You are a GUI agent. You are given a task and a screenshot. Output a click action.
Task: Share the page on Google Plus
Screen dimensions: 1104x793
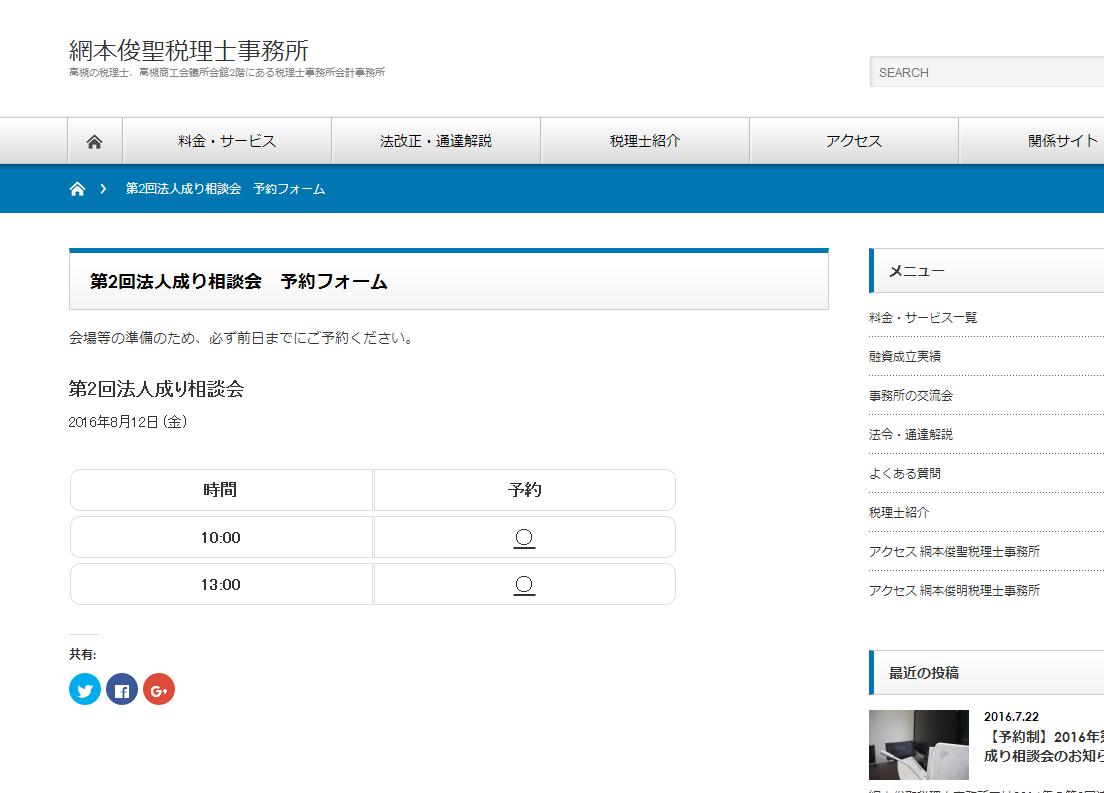[x=159, y=689]
